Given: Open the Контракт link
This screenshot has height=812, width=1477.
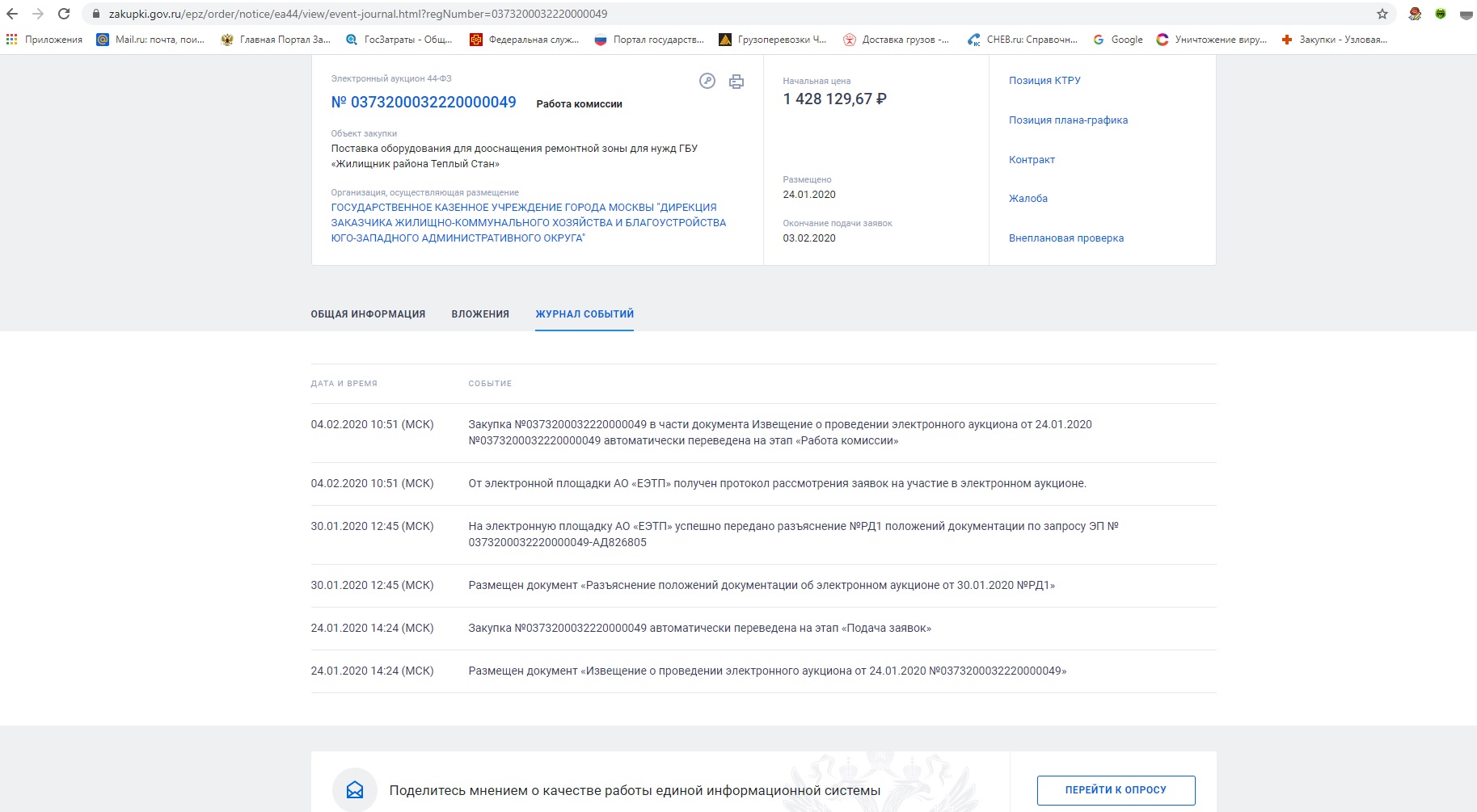Looking at the screenshot, I should (x=1032, y=160).
